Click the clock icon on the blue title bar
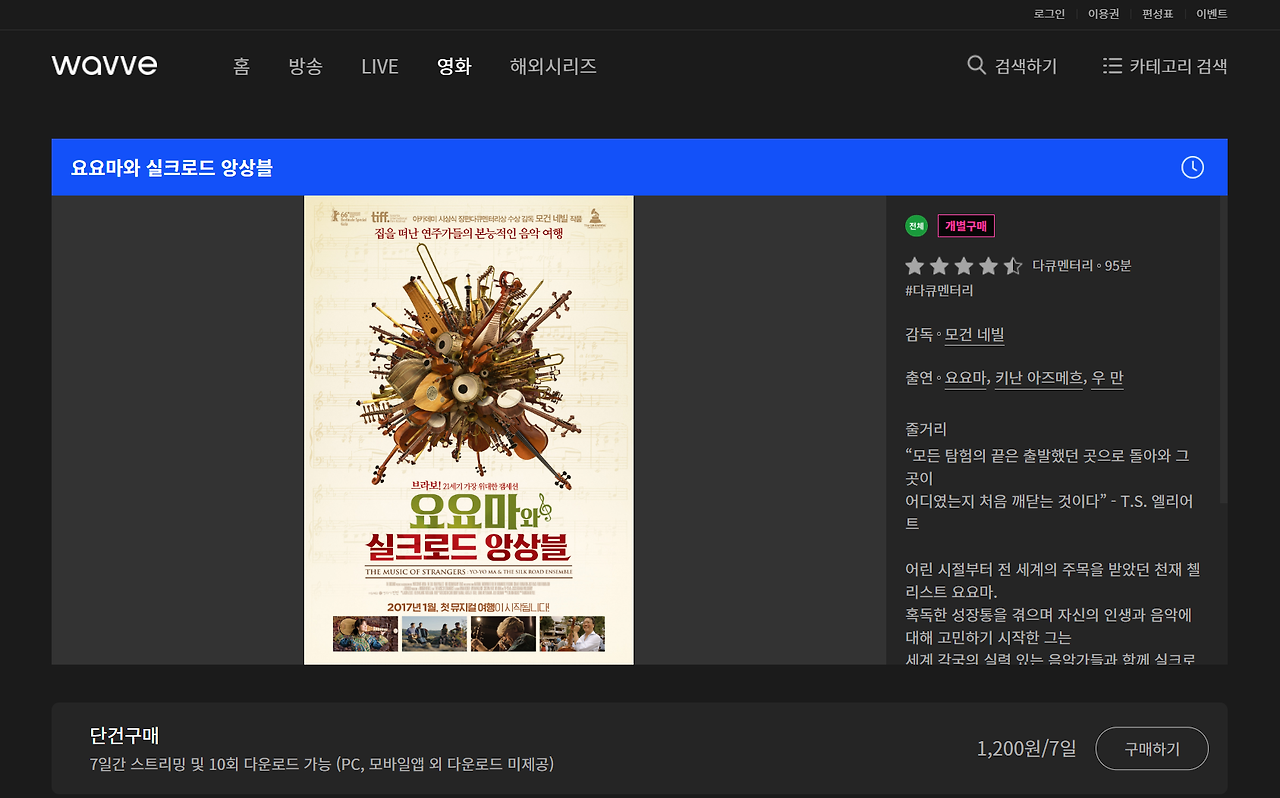This screenshot has width=1280, height=798. [x=1191, y=167]
